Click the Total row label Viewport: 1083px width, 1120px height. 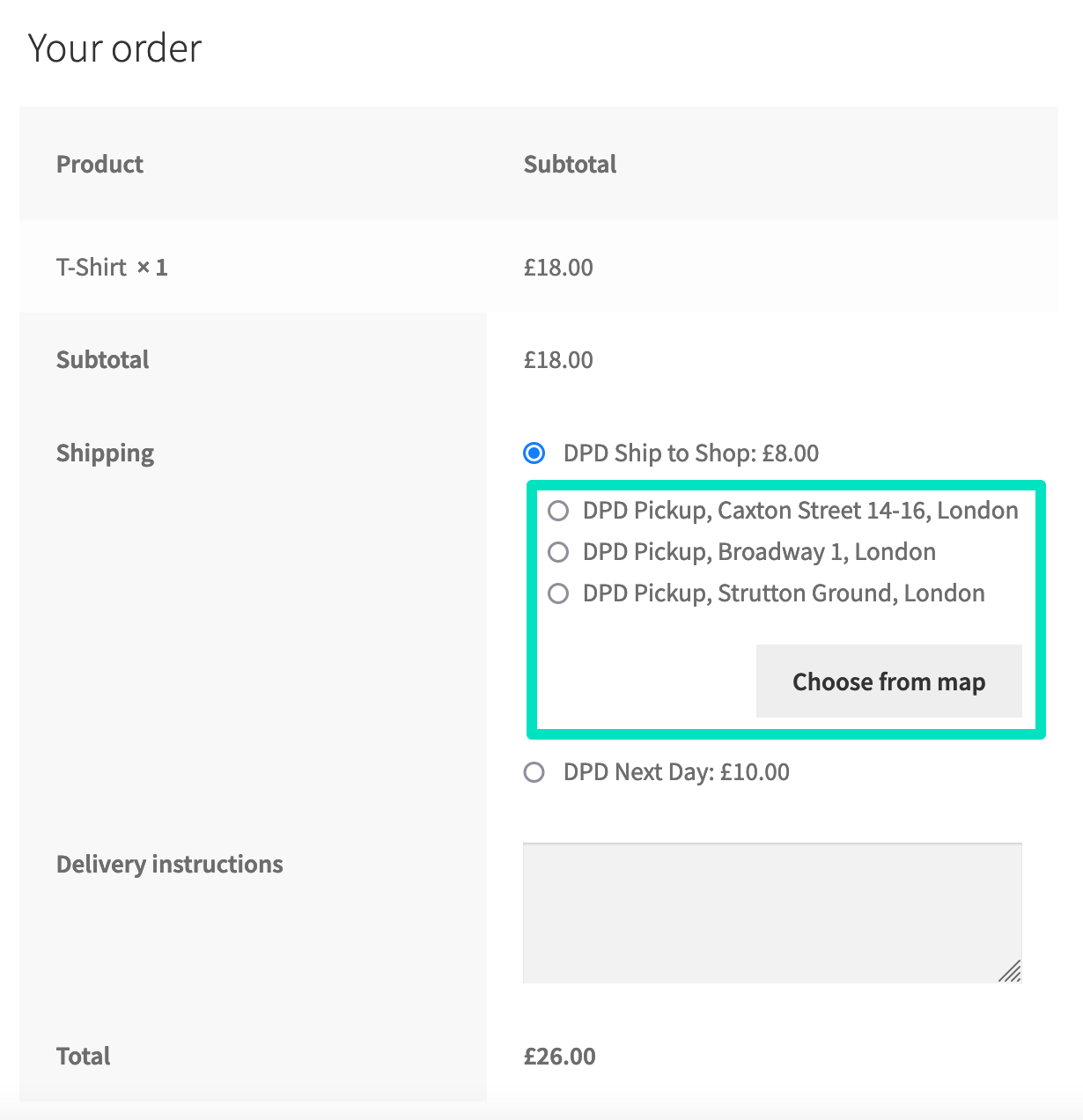point(84,1057)
